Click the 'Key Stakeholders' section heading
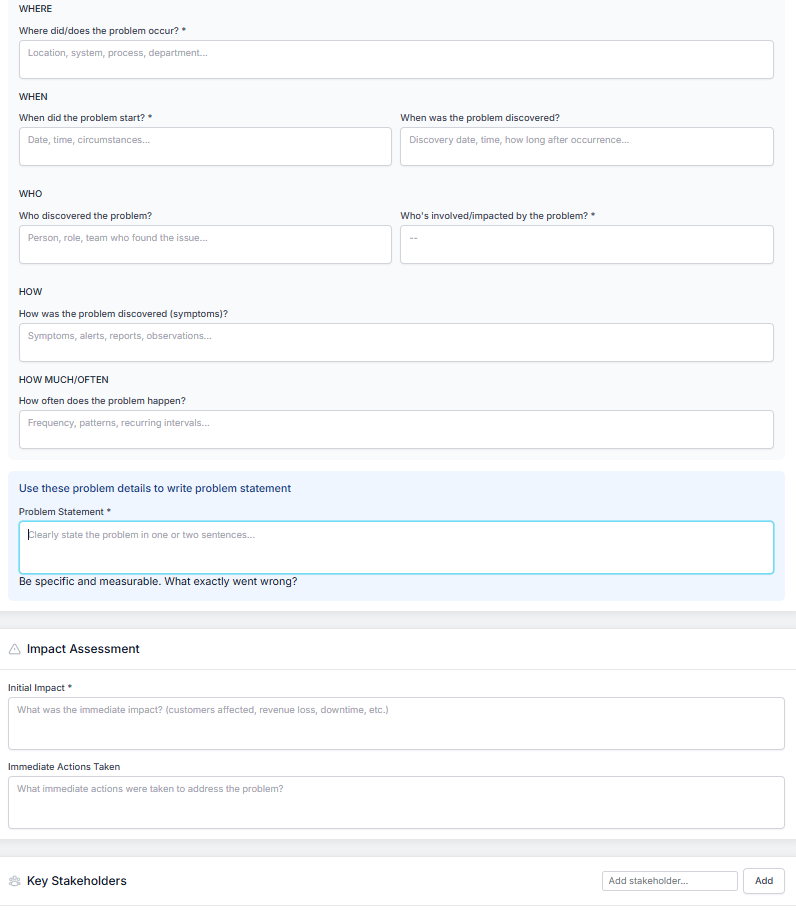The height and width of the screenshot is (915, 796). [x=77, y=881]
